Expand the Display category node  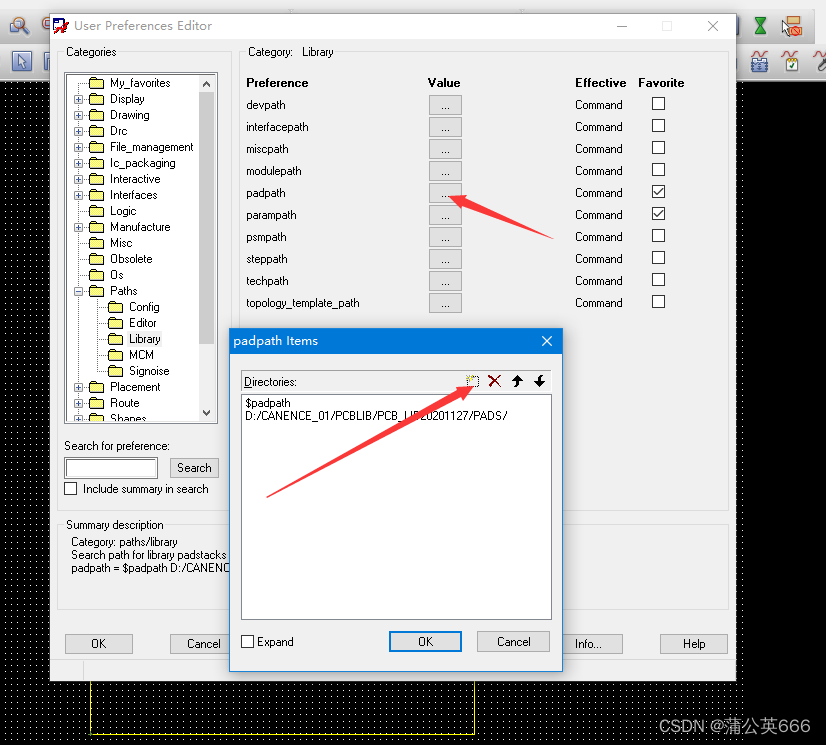click(x=78, y=99)
